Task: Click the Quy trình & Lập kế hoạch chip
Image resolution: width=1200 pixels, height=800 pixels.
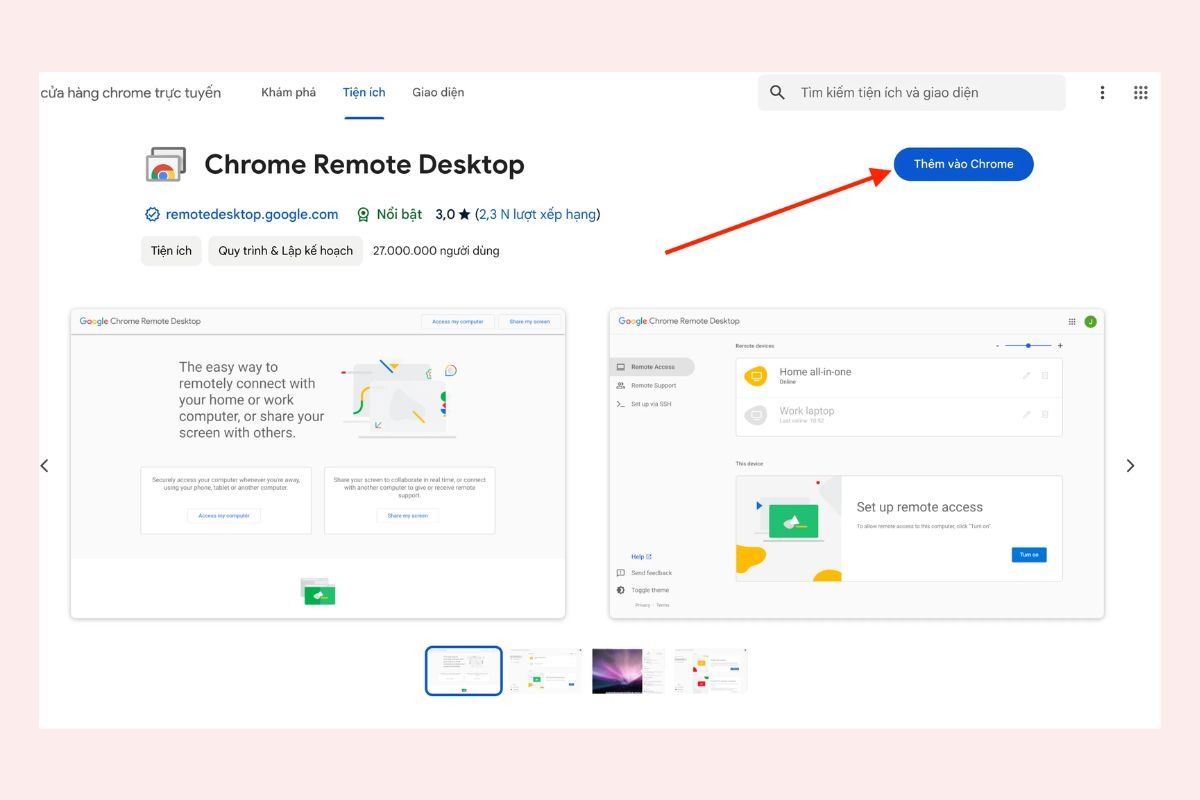Action: coord(286,251)
